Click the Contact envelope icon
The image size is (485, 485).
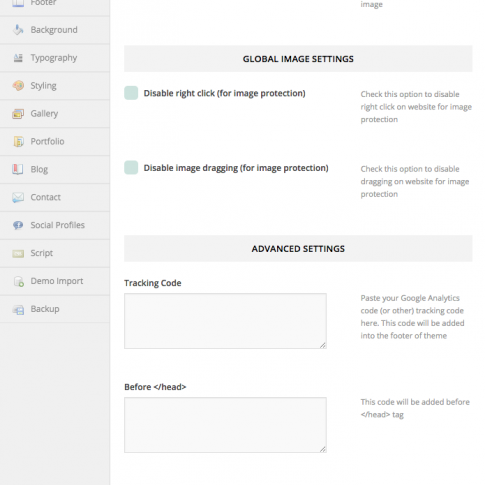point(18,197)
